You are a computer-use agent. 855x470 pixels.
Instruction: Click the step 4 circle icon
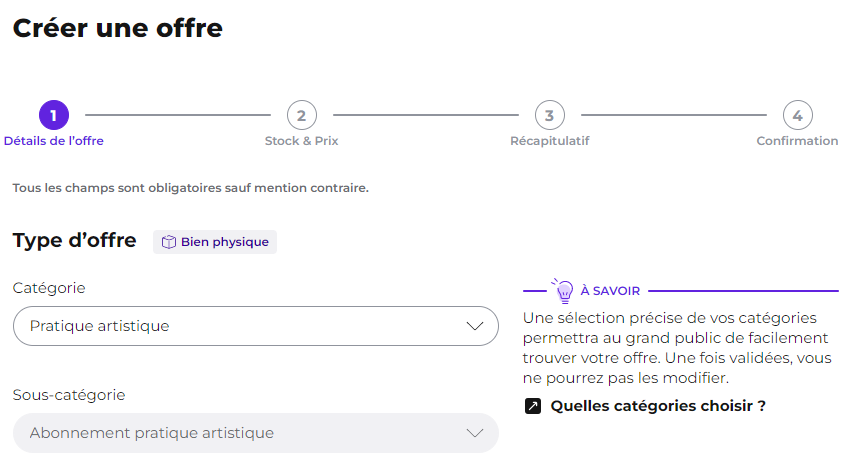[798, 115]
